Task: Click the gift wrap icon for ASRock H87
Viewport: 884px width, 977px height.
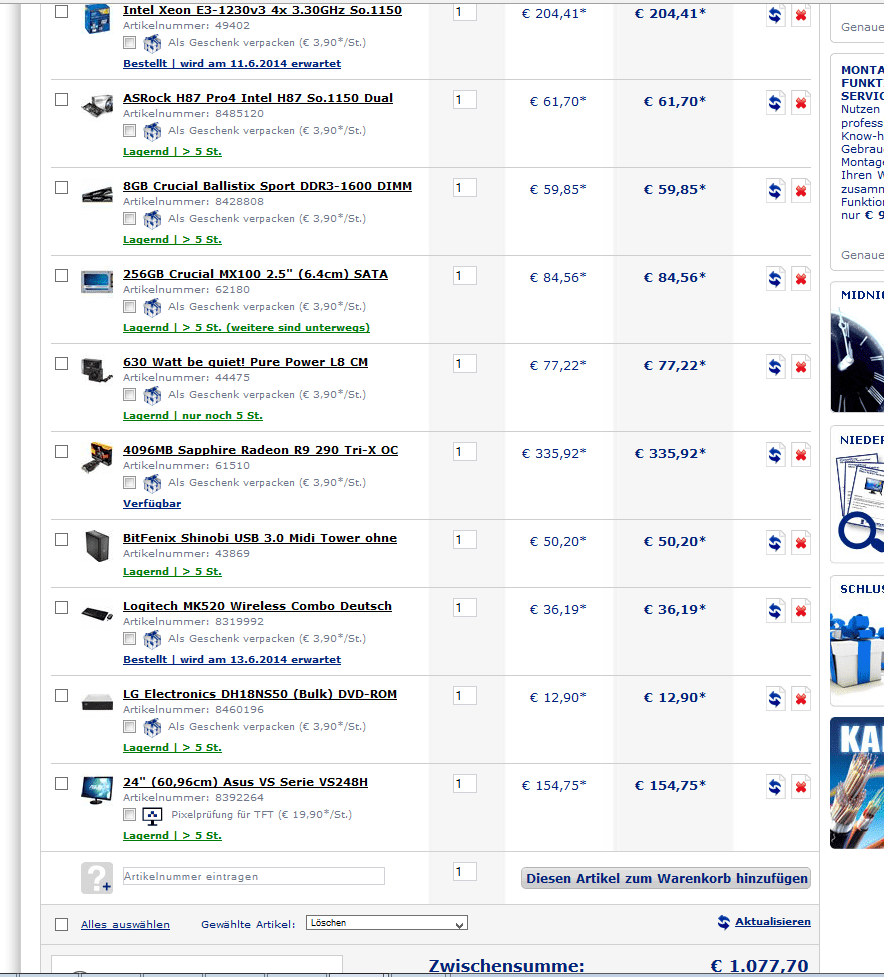Action: (x=152, y=131)
